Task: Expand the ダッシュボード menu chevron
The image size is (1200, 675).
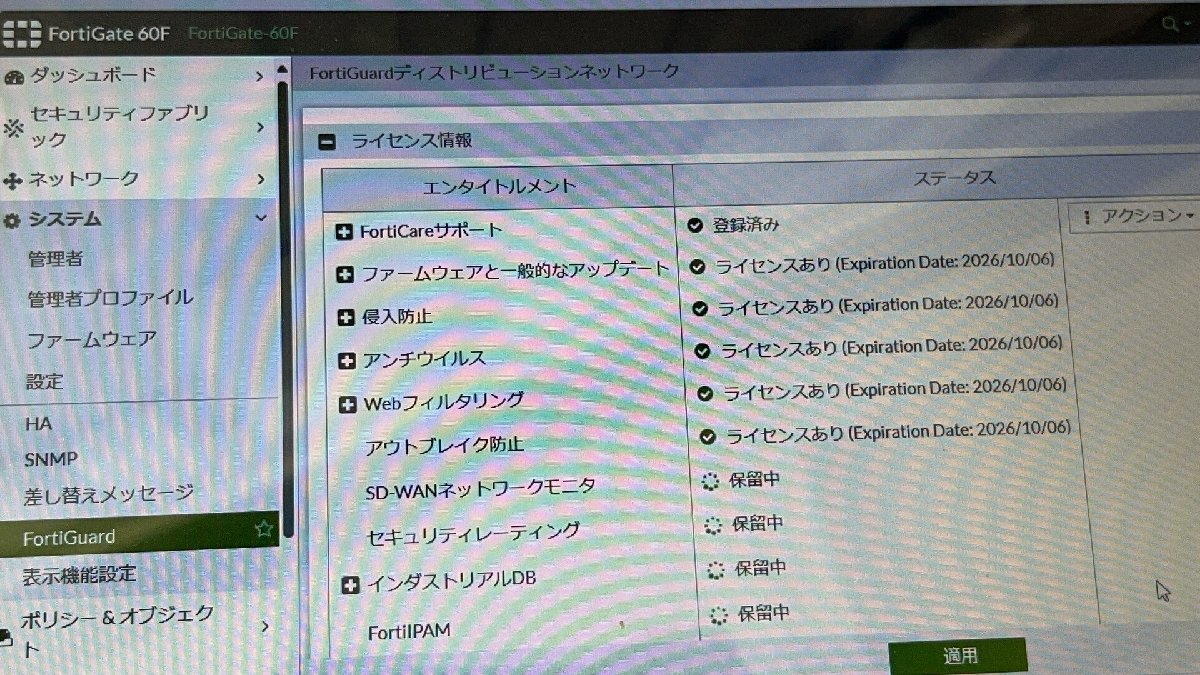Action: point(259,77)
